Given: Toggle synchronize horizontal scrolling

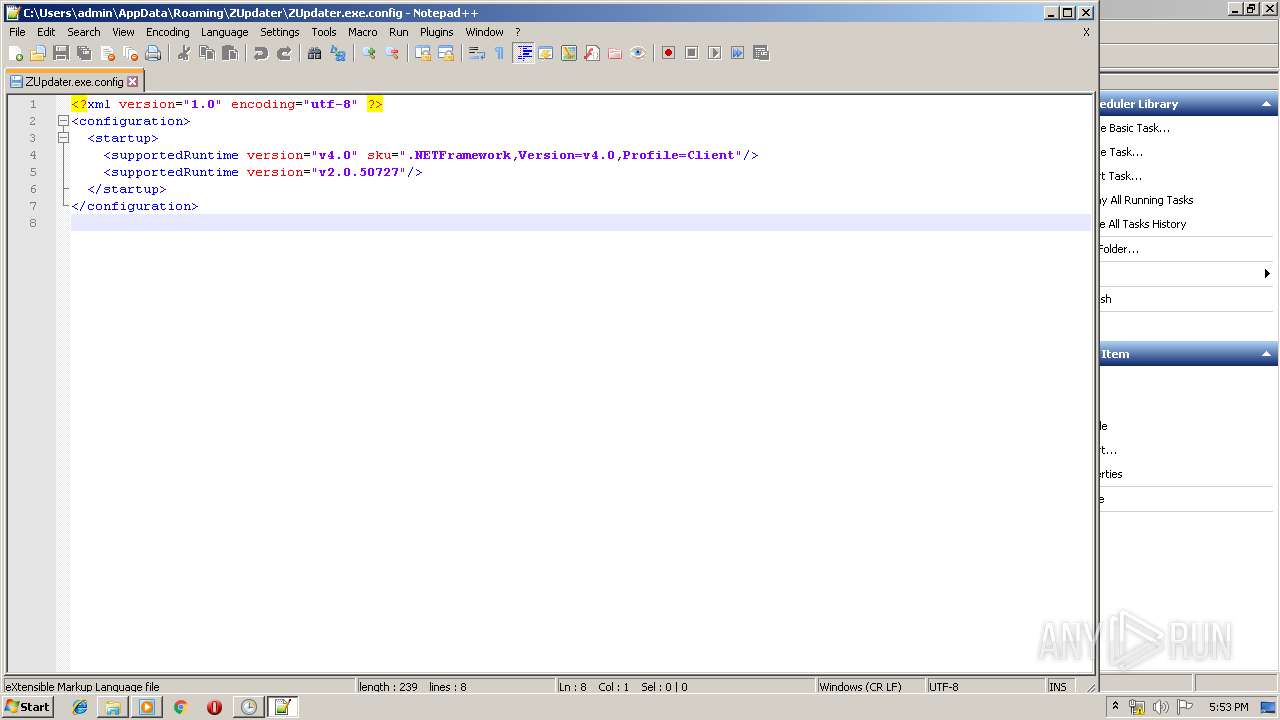Looking at the screenshot, I should pyautogui.click(x=446, y=53).
